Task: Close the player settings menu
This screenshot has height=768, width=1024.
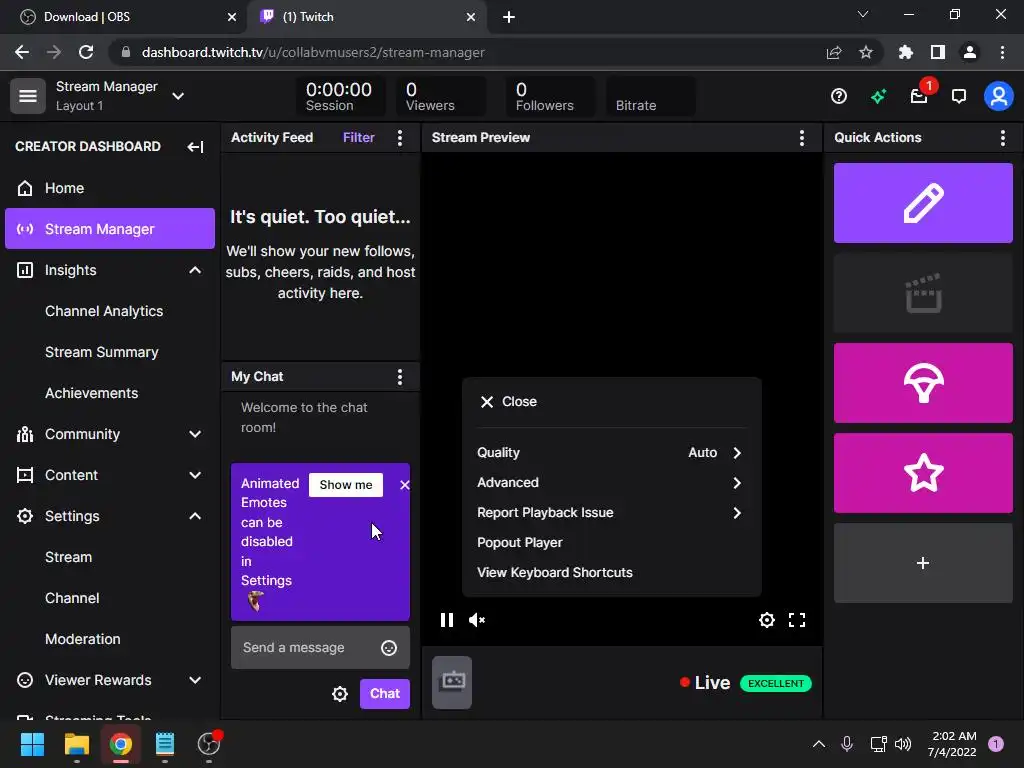Action: click(509, 402)
